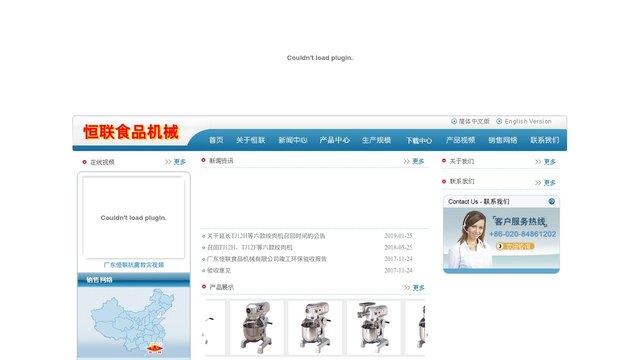The width and height of the screenshot is (640, 360).
Task: Open the second mixer product thumbnail
Action: (315, 327)
